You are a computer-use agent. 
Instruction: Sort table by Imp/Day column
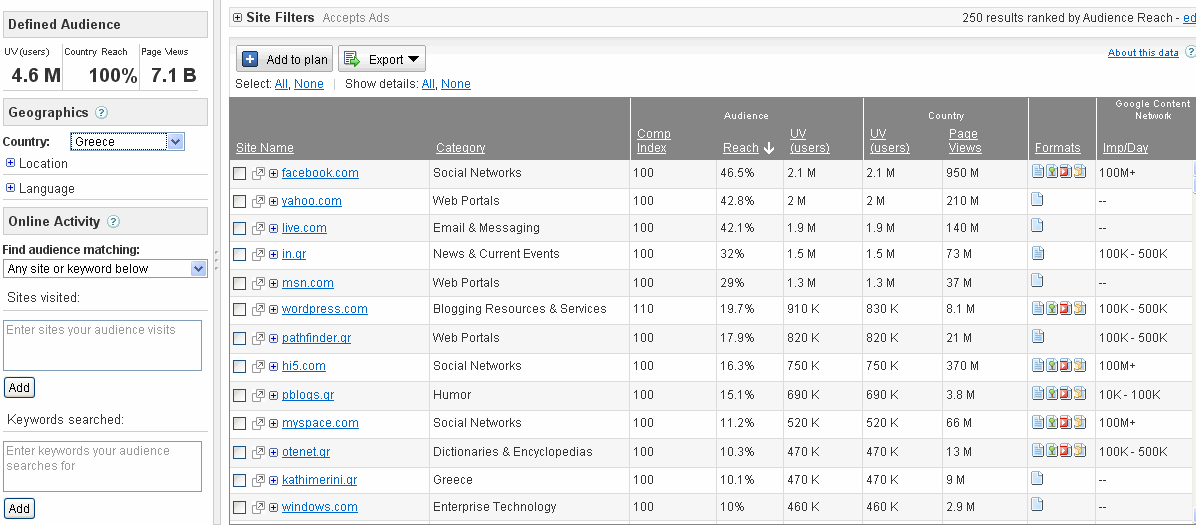coord(1125,148)
